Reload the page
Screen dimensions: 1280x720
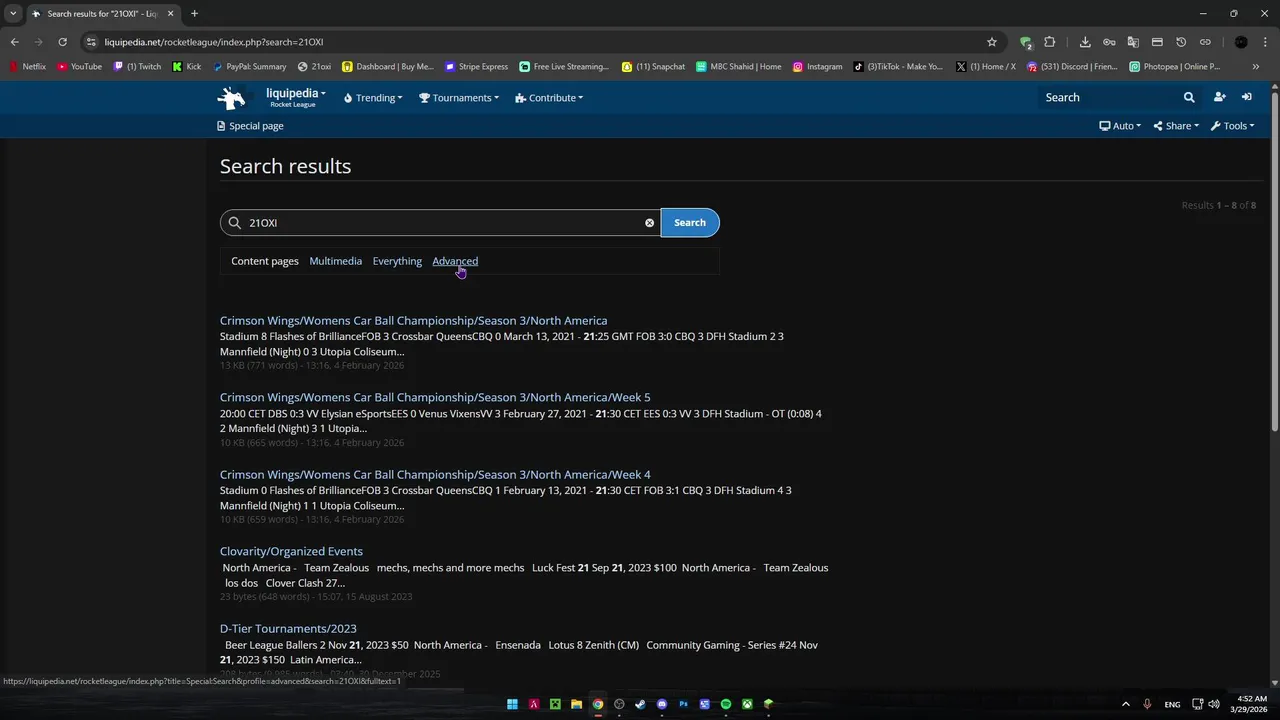[x=62, y=42]
